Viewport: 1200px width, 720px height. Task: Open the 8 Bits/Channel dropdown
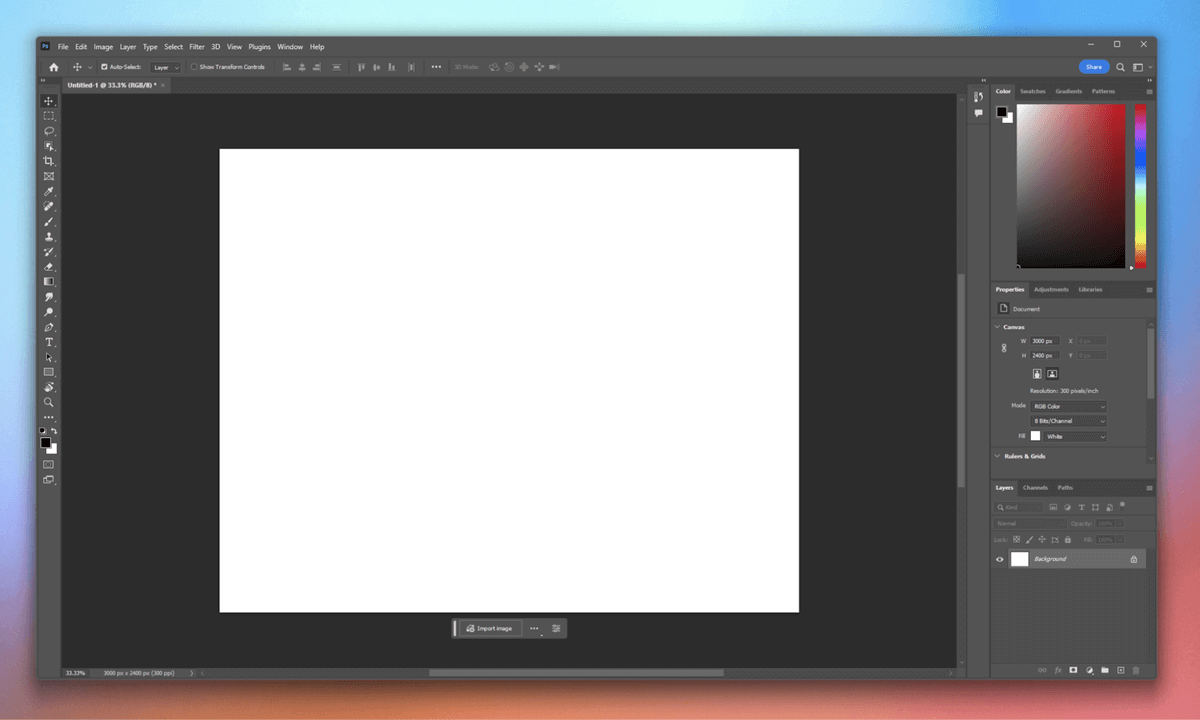(1069, 421)
